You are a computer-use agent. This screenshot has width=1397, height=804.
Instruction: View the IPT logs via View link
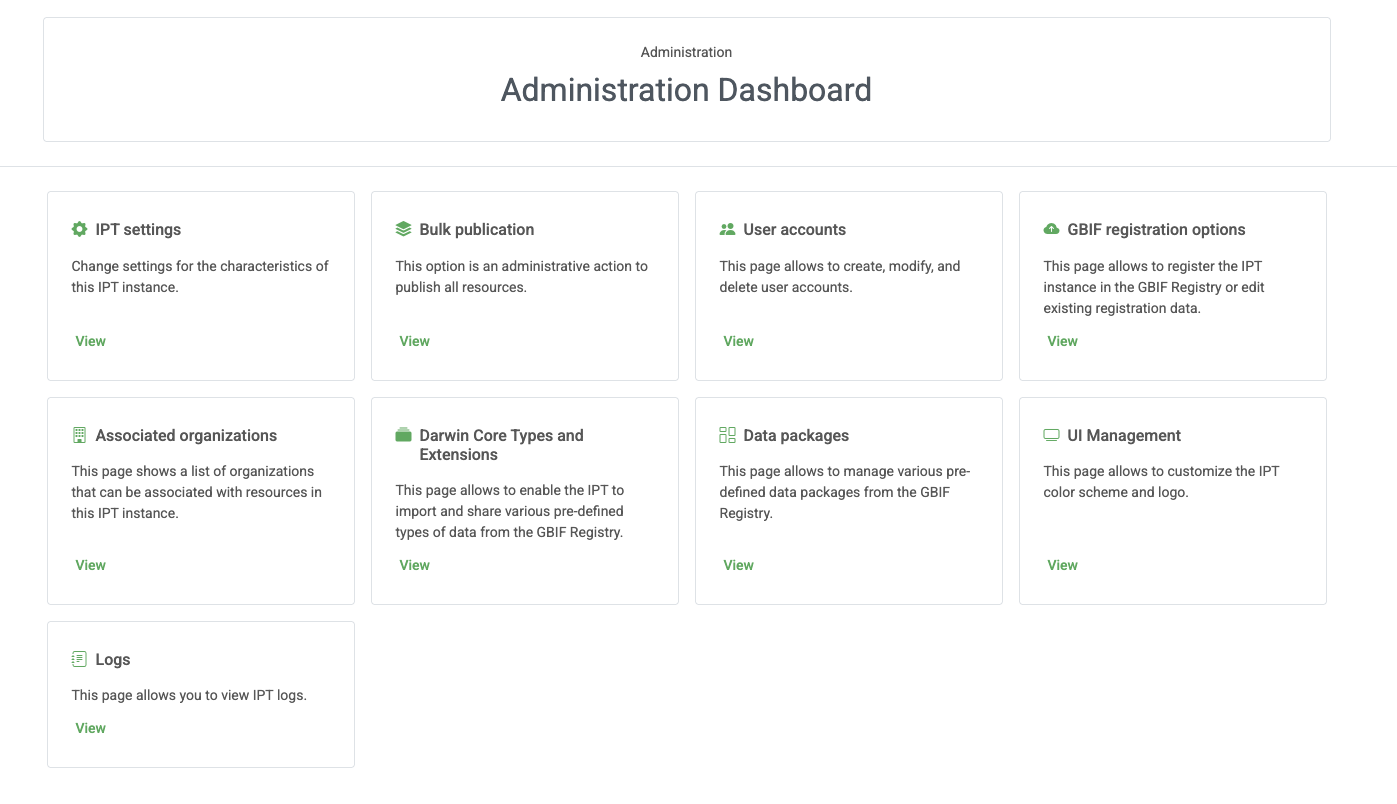click(x=90, y=728)
